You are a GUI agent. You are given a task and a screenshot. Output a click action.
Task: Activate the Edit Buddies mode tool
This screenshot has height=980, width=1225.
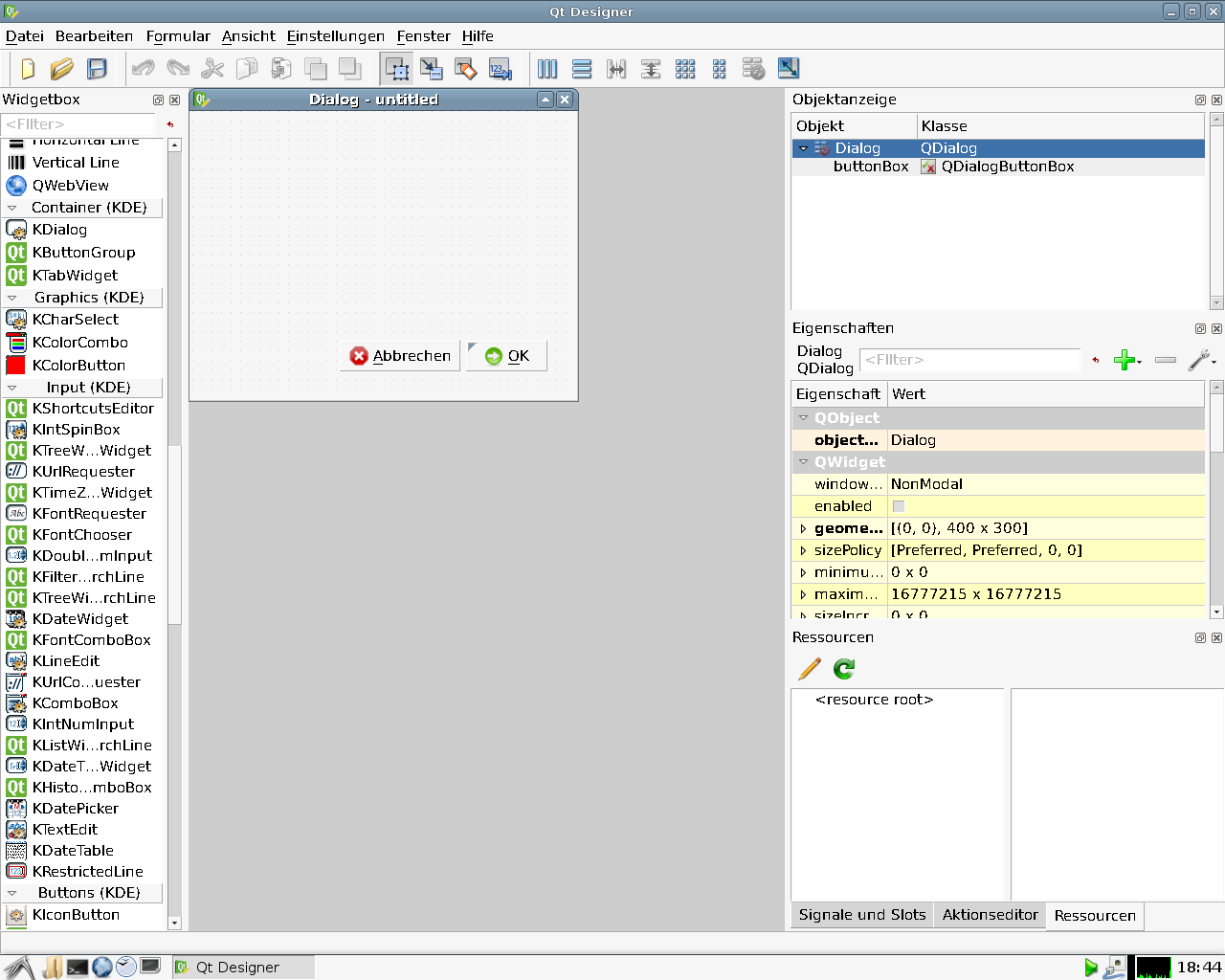point(466,69)
